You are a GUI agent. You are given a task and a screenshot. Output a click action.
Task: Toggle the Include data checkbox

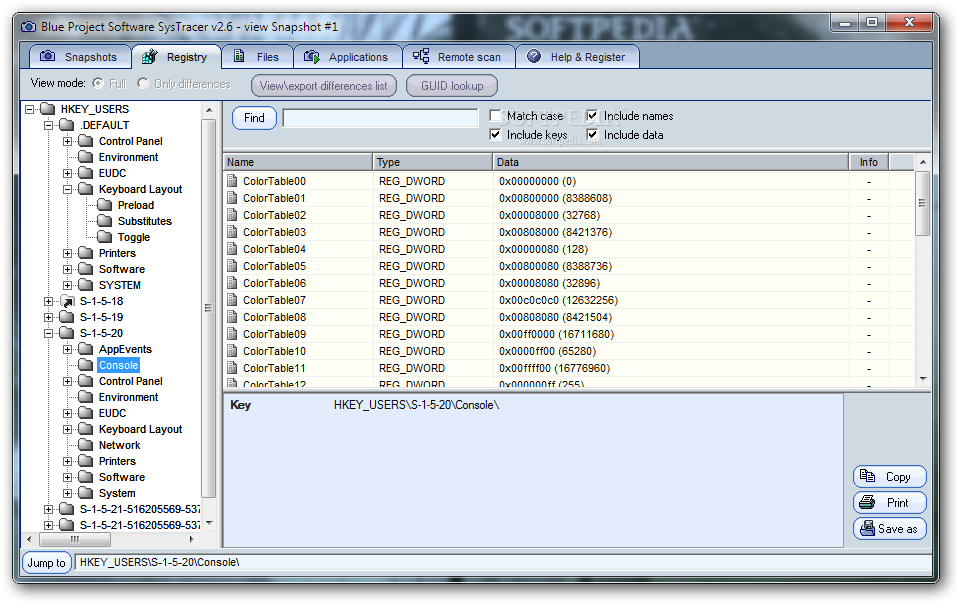(x=592, y=135)
